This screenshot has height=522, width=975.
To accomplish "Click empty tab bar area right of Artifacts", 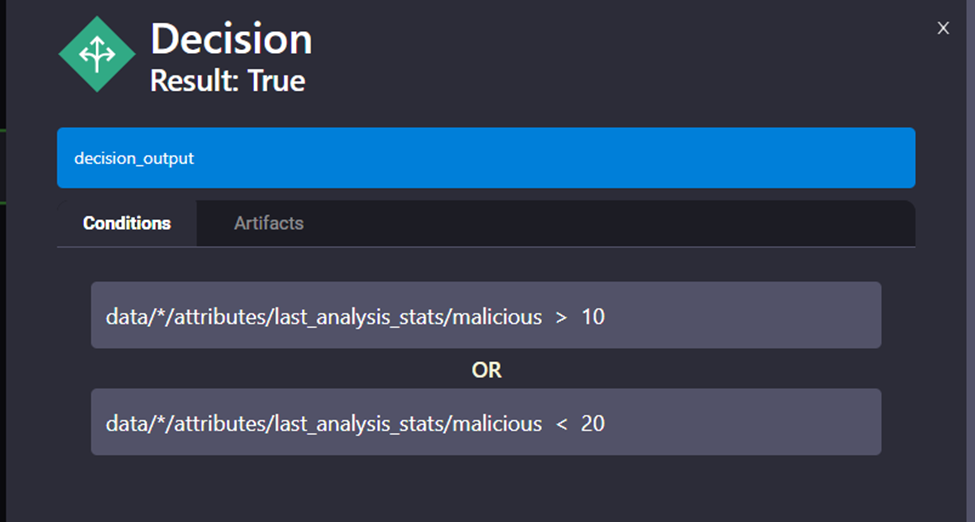I will pos(620,223).
